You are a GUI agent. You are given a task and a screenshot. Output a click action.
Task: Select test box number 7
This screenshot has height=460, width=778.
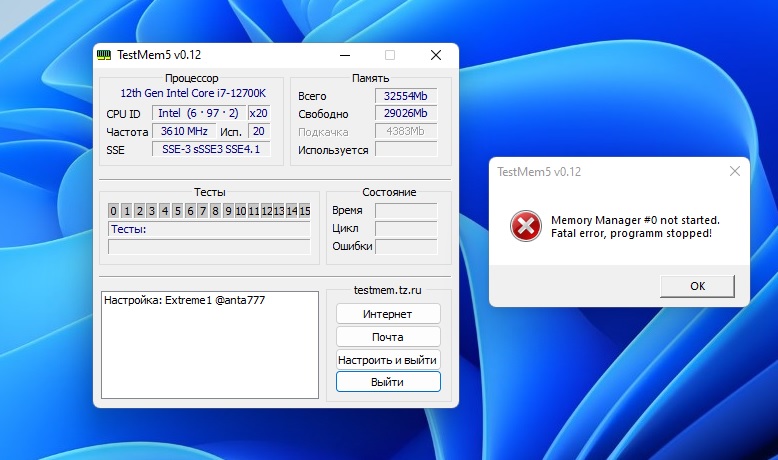click(203, 211)
